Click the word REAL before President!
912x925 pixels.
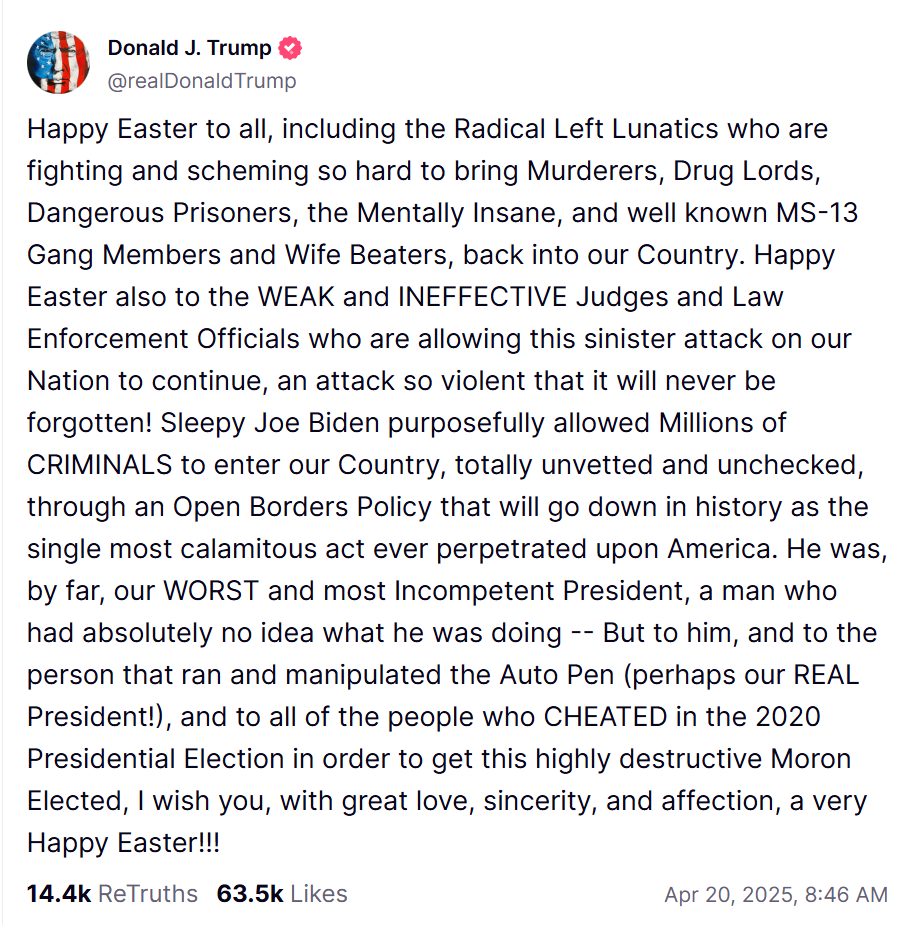[x=826, y=675]
